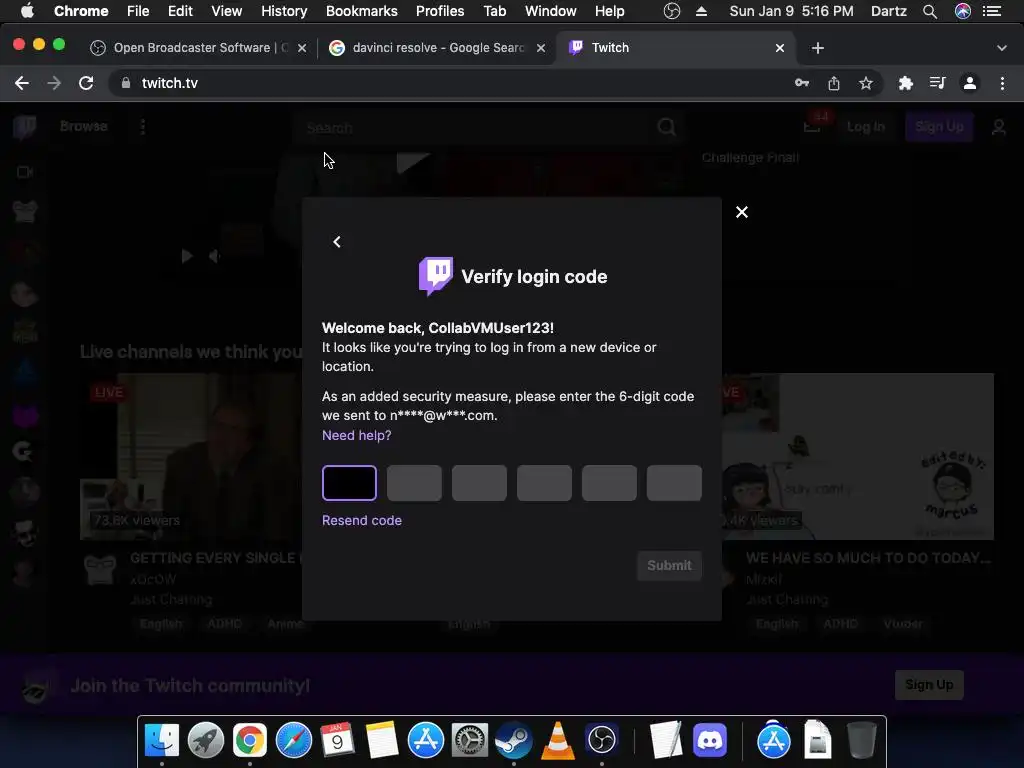Click the Twitch user account icon
The image size is (1024, 768).
999,127
